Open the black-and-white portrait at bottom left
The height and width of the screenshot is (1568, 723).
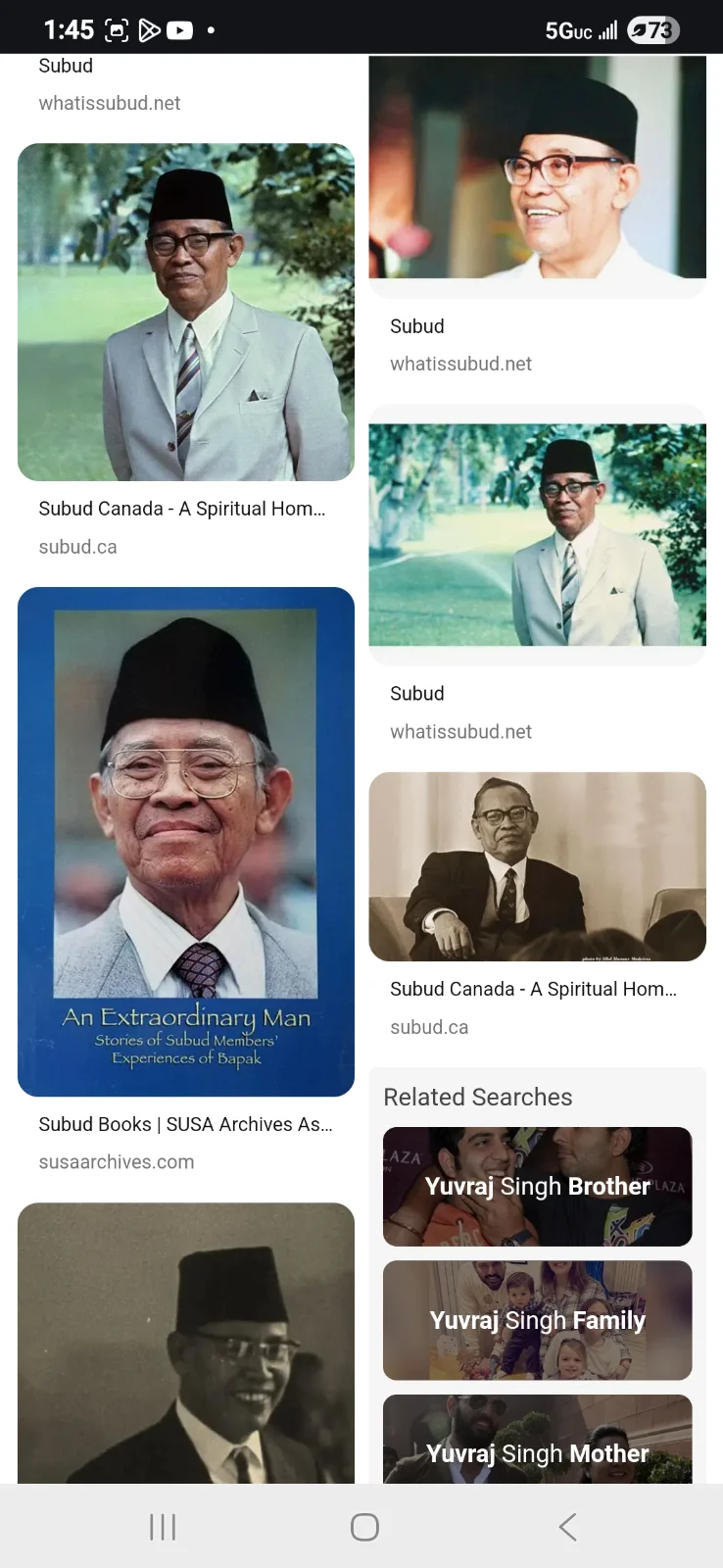[186, 1343]
